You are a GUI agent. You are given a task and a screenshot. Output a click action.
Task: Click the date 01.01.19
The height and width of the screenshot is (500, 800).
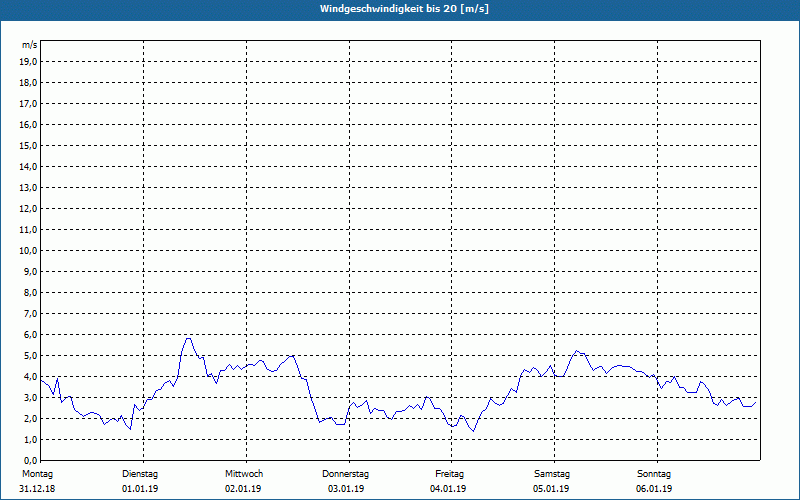click(140, 489)
